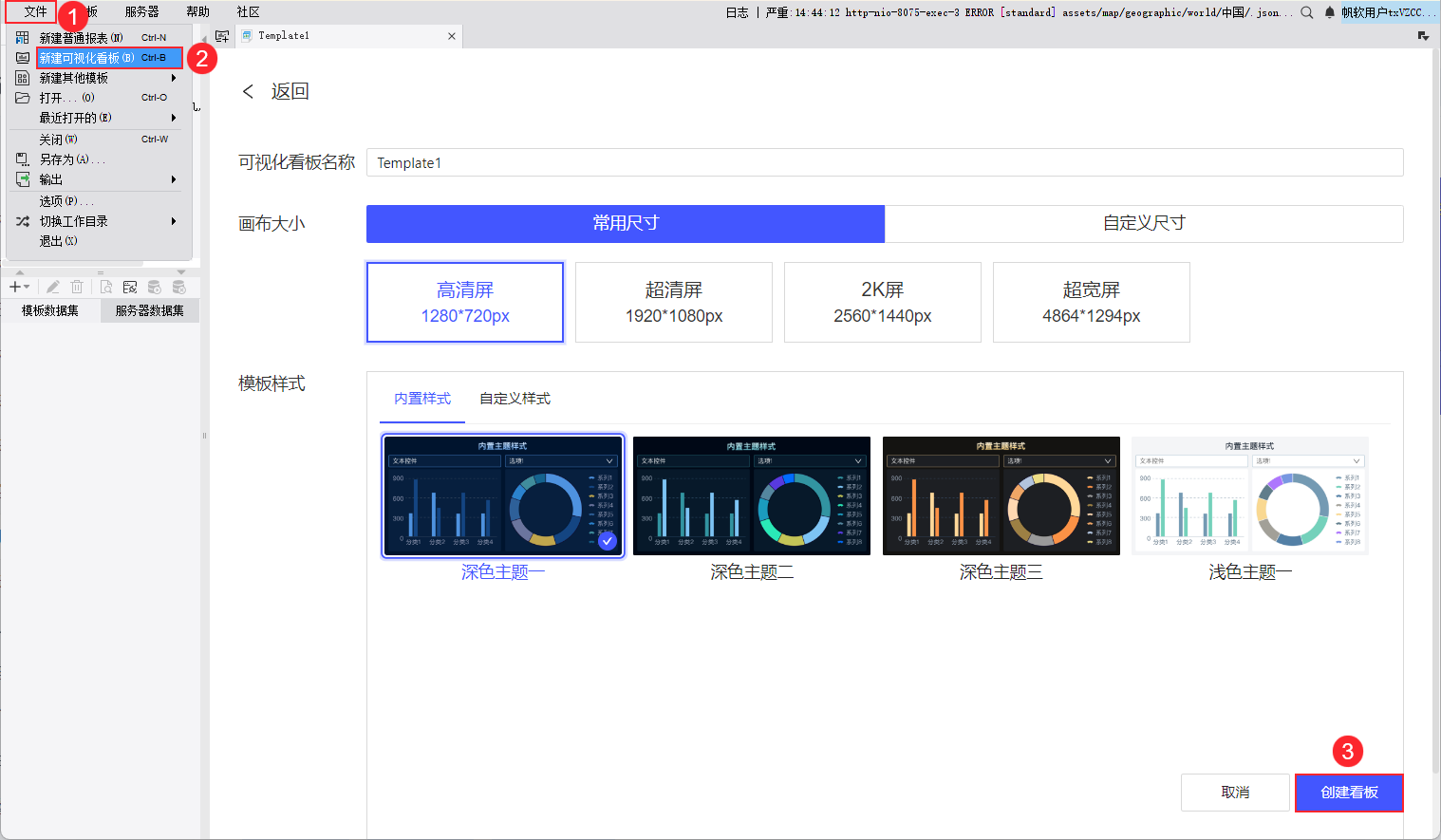Click the new template icon beside Template1 tab
This screenshot has width=1441, height=840.
click(x=222, y=36)
